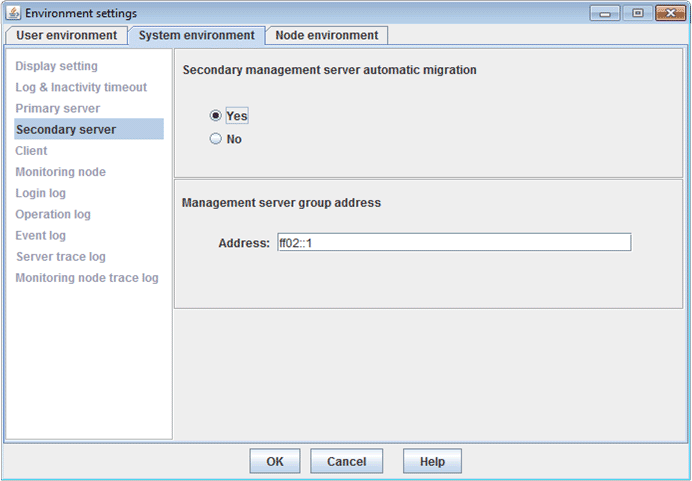The image size is (692, 481).
Task: Open Server trace log settings
Action: point(61,257)
